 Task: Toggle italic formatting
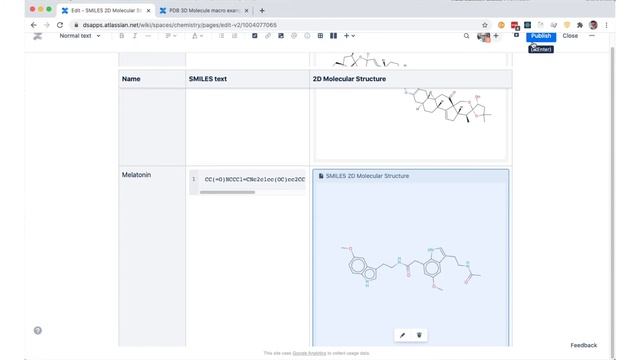pos(135,36)
